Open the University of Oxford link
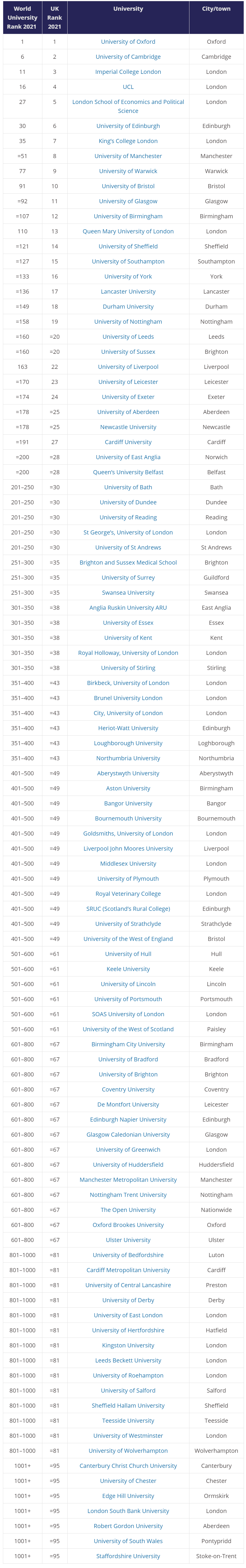Screen dimensions: 246x1568 [x=128, y=42]
